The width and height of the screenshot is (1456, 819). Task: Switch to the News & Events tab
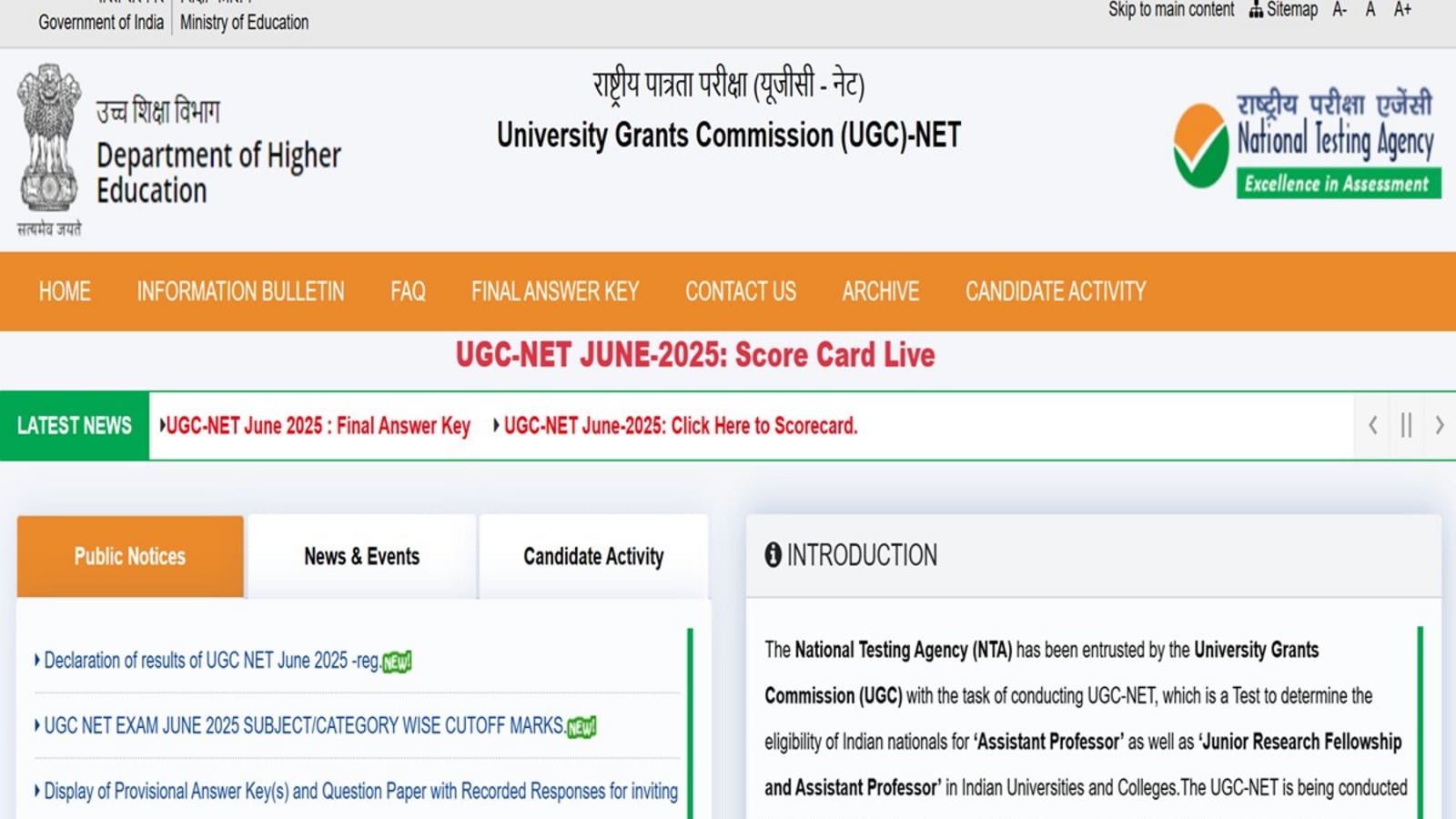tap(361, 556)
